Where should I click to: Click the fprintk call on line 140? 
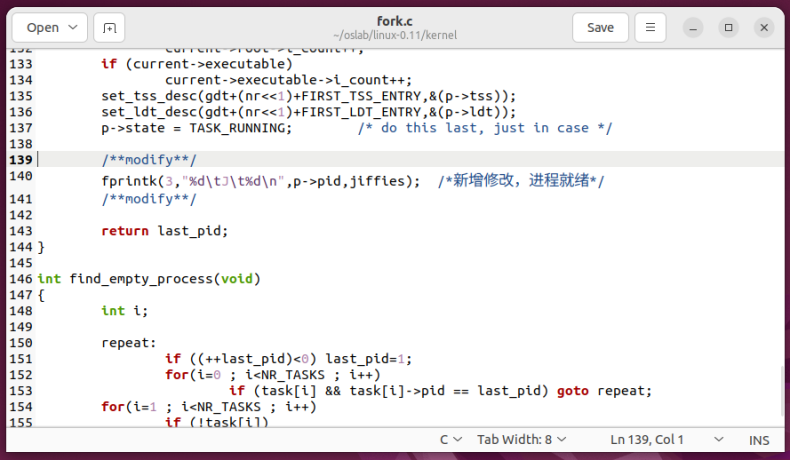[x=260, y=181]
